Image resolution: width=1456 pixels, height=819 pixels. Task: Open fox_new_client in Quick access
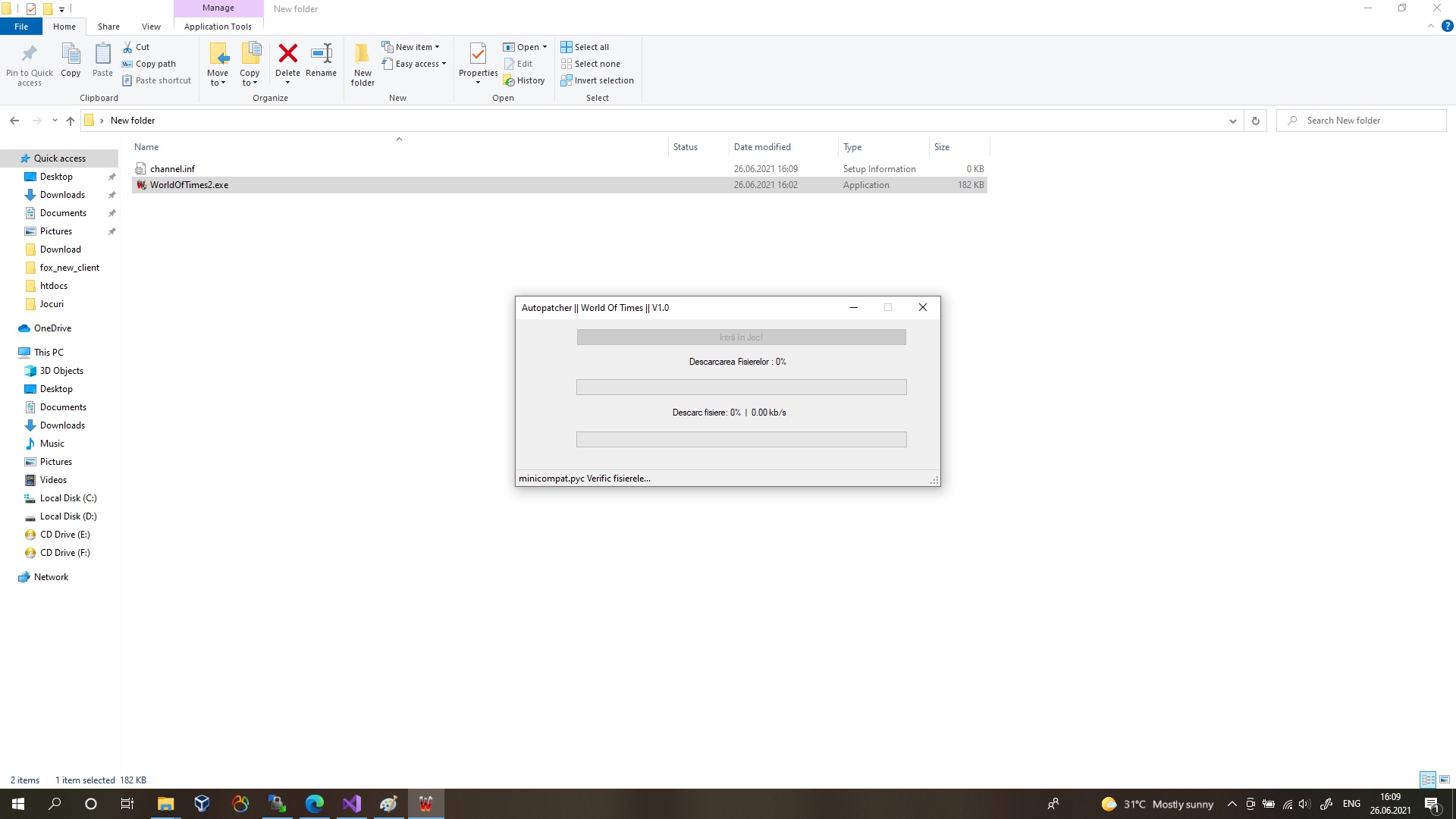tap(69, 268)
